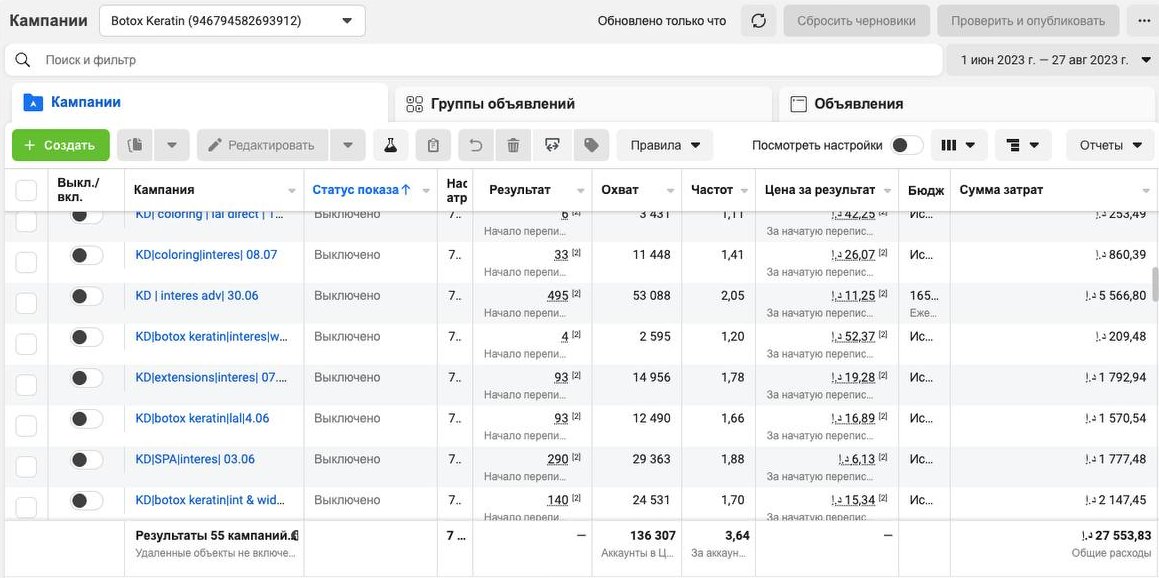Viewport: 1159px width, 578px height.
Task: Click the tag label icon
Action: pyautogui.click(x=591, y=145)
